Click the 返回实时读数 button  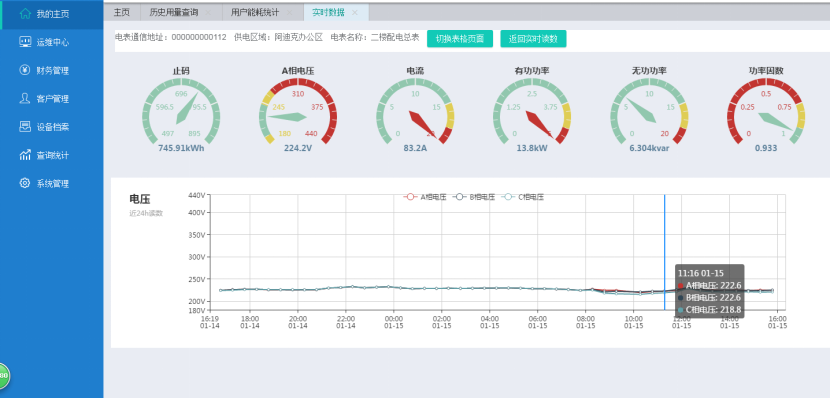pyautogui.click(x=533, y=39)
